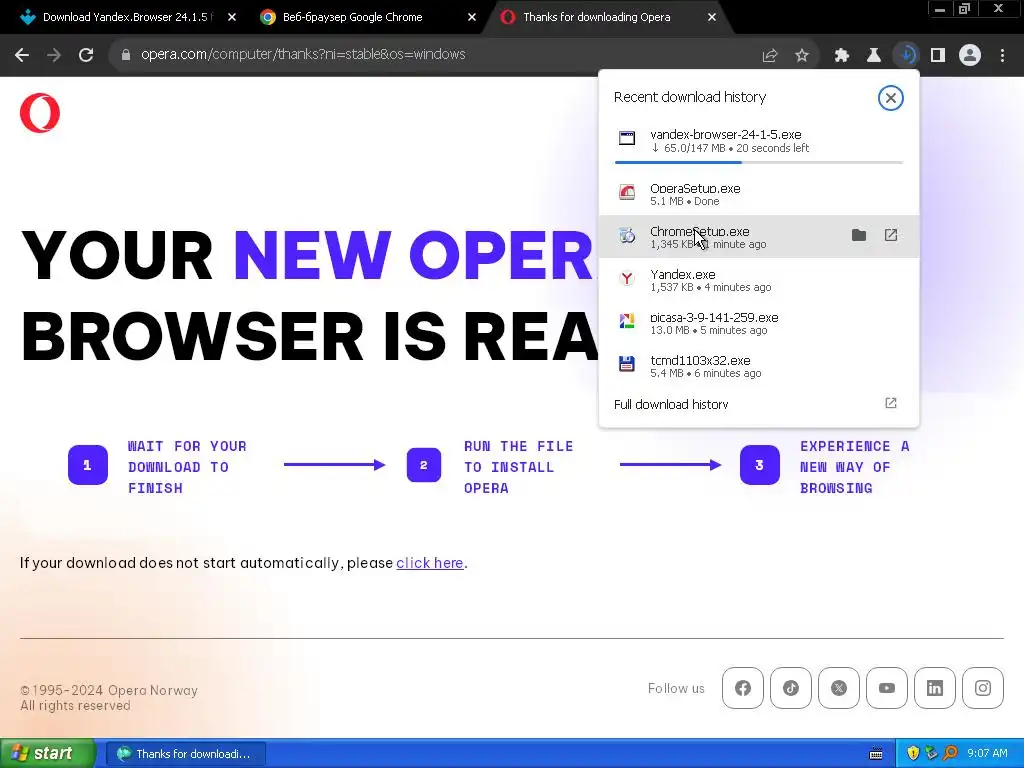This screenshot has width=1024, height=768.
Task: Open the Extensions puzzle menu
Action: coord(842,56)
